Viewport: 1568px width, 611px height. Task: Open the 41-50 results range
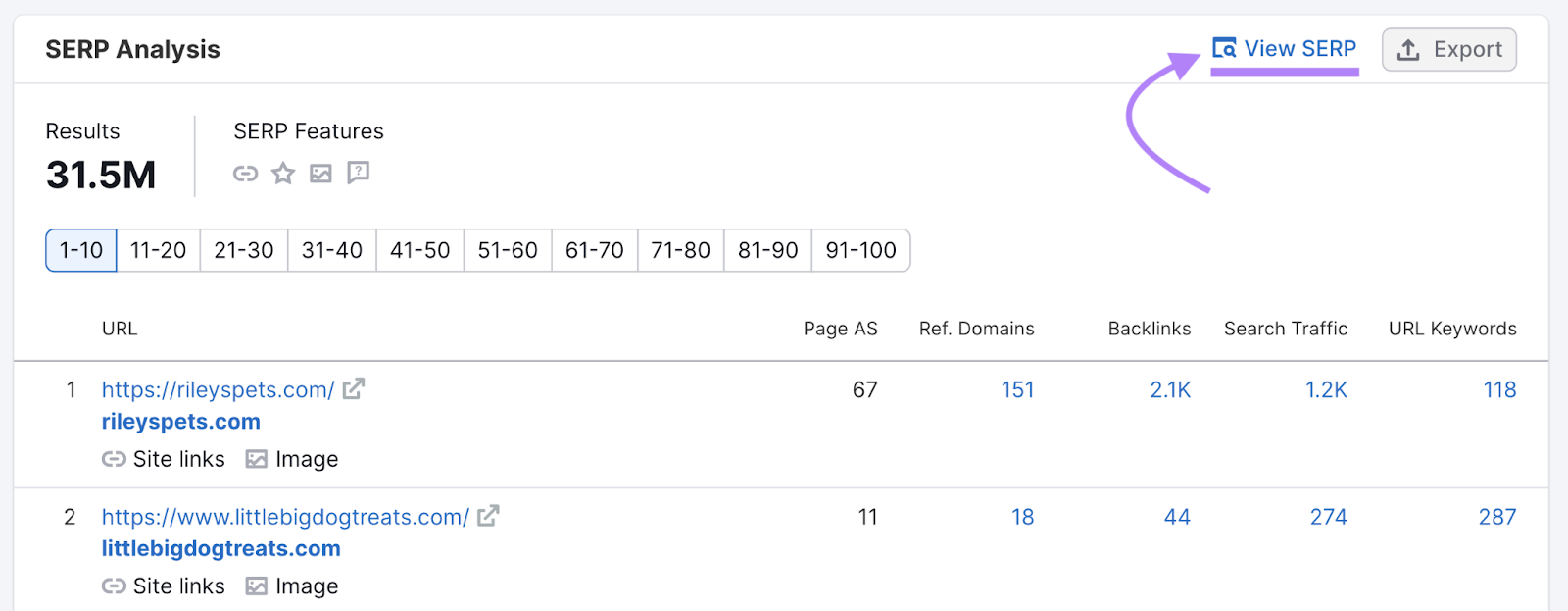[418, 250]
